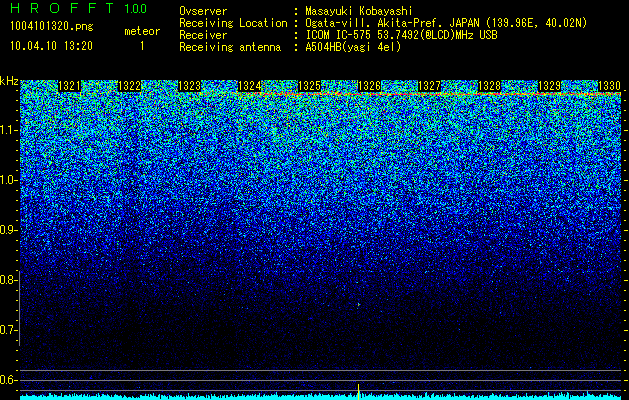The width and height of the screenshot is (629, 400).
Task: Click the HROFFT title text
Action: coord(62,8)
